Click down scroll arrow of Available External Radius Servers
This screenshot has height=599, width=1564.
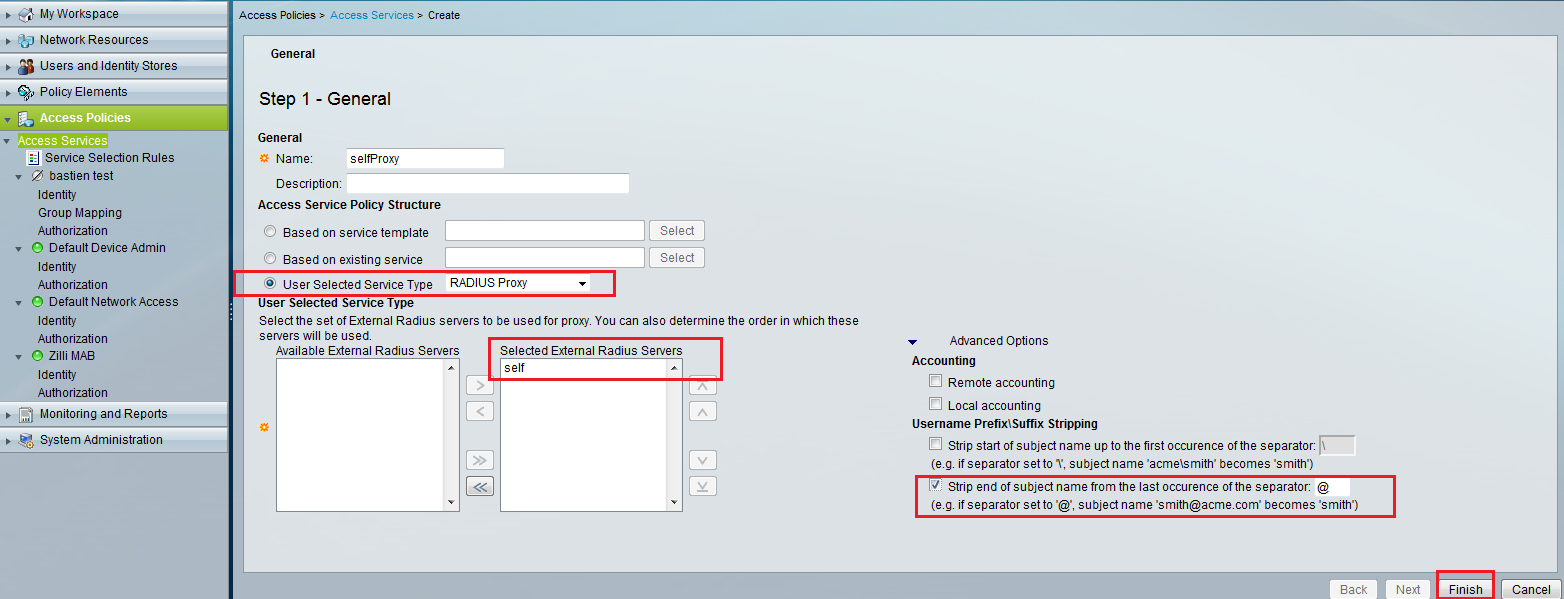tap(451, 503)
